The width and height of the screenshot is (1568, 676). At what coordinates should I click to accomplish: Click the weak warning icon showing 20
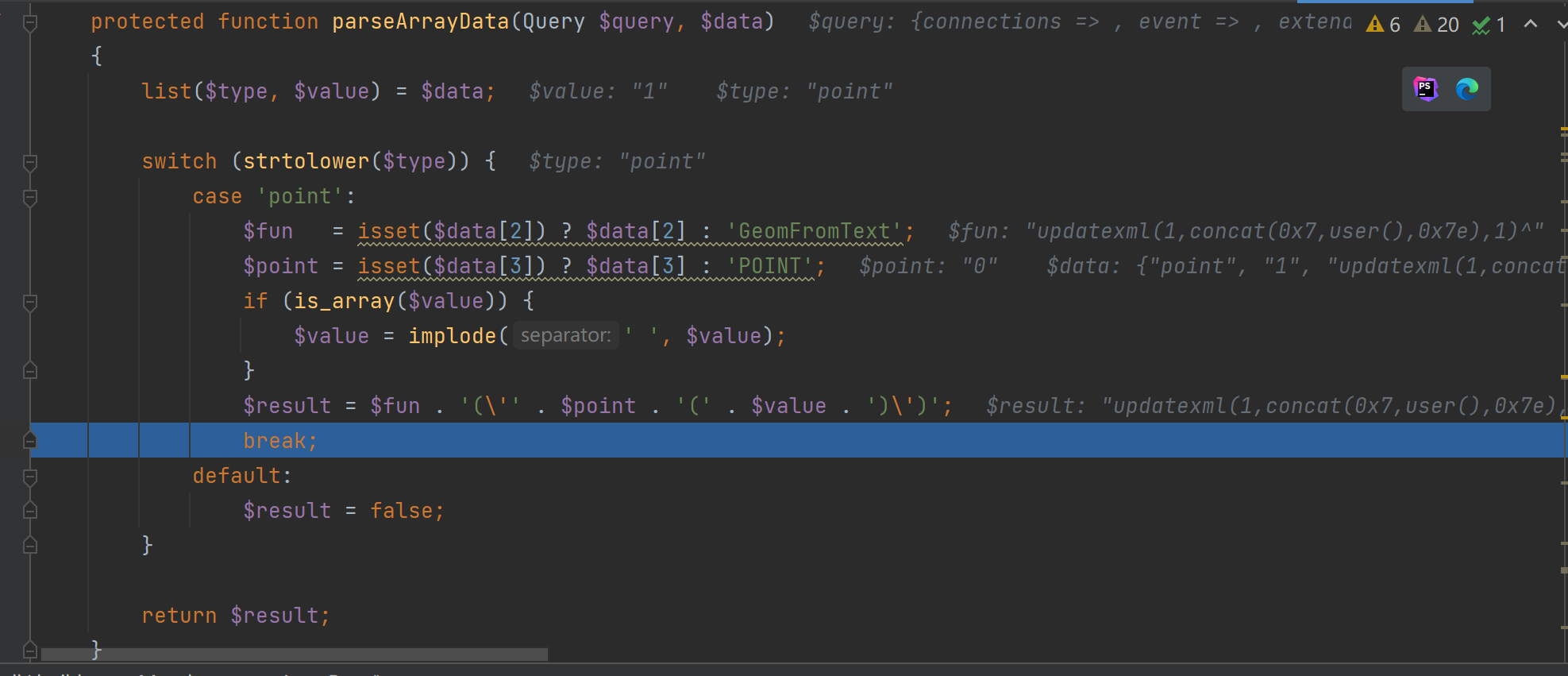pyautogui.click(x=1436, y=25)
